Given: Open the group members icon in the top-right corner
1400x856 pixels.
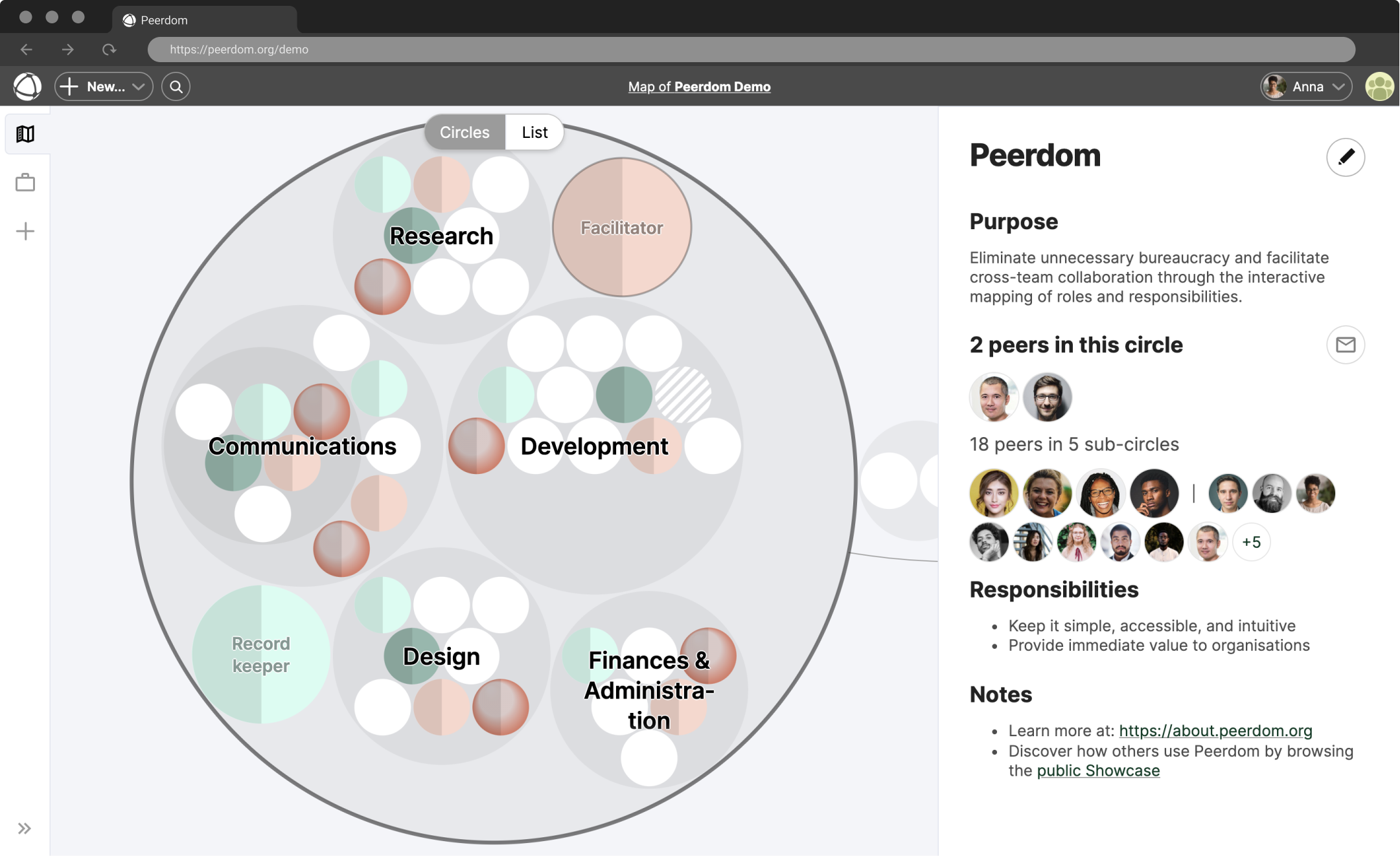Looking at the screenshot, I should pyautogui.click(x=1379, y=86).
